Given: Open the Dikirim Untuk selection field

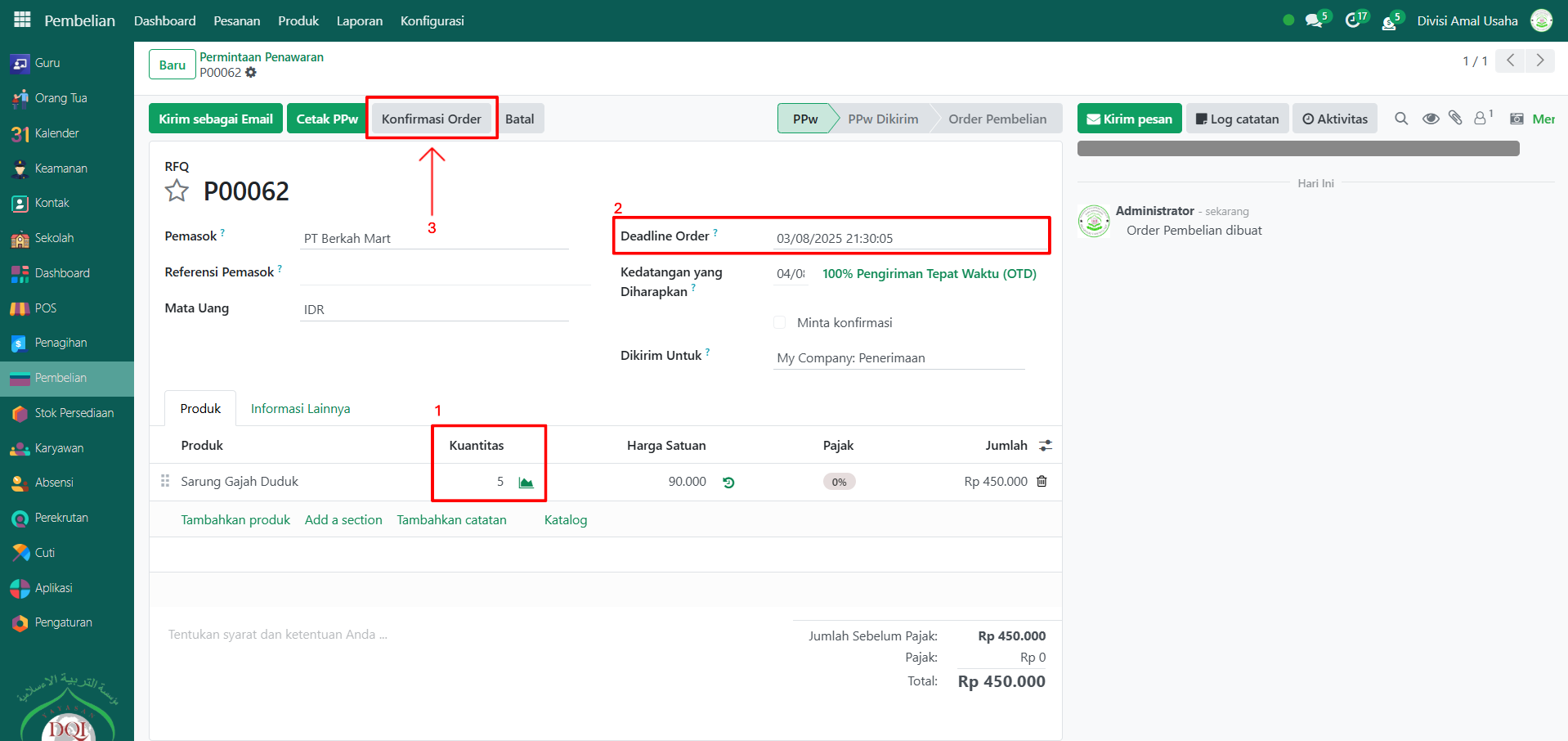Looking at the screenshot, I should coord(898,358).
